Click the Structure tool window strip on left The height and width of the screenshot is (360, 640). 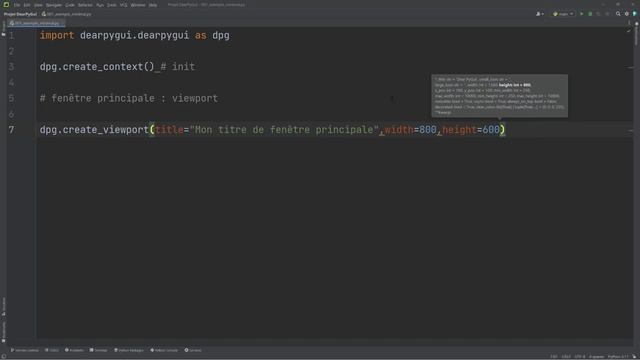point(3,307)
